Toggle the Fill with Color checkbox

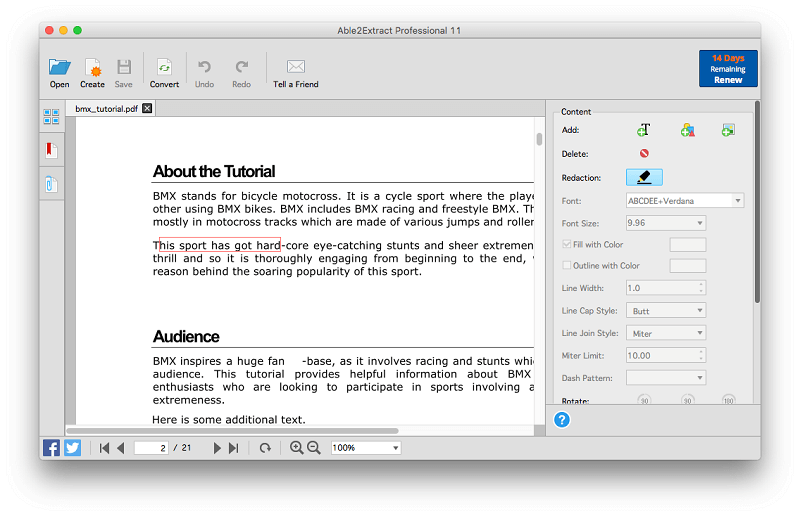click(566, 244)
